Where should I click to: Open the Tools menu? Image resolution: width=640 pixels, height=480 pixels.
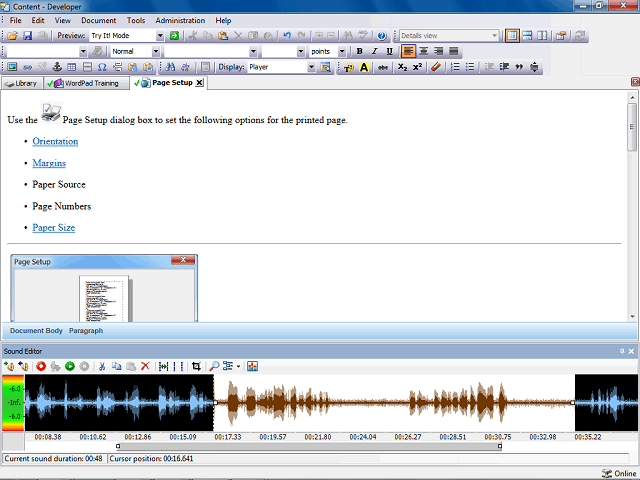coord(136,20)
